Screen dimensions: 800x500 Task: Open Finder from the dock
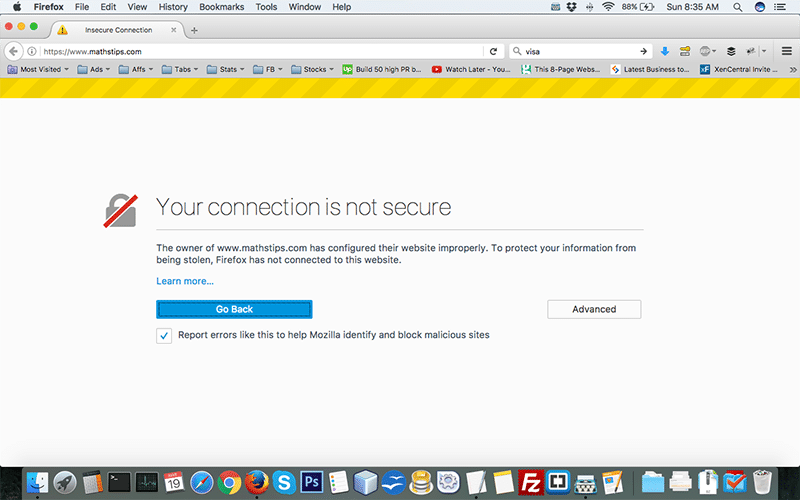coord(37,482)
